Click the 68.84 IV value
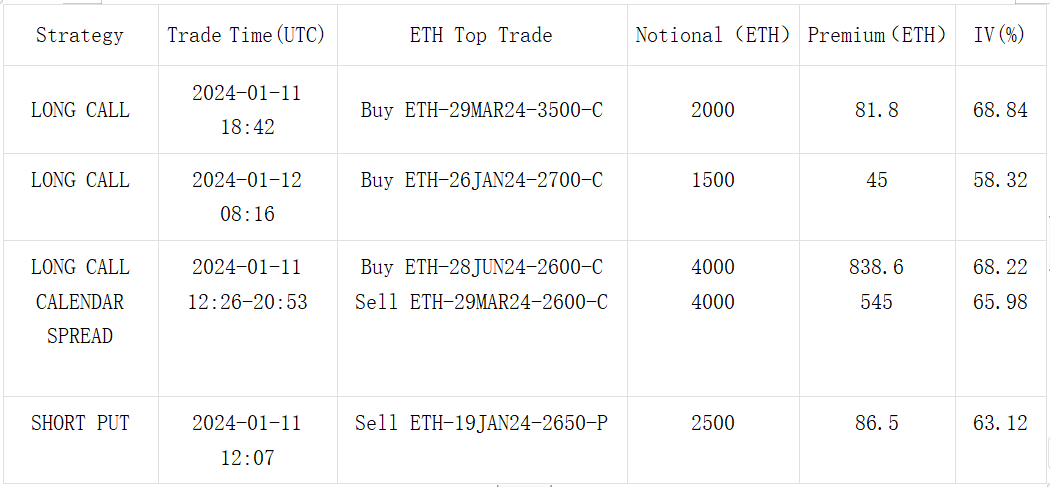Viewport: 1050px width, 487px height. [x=1000, y=110]
